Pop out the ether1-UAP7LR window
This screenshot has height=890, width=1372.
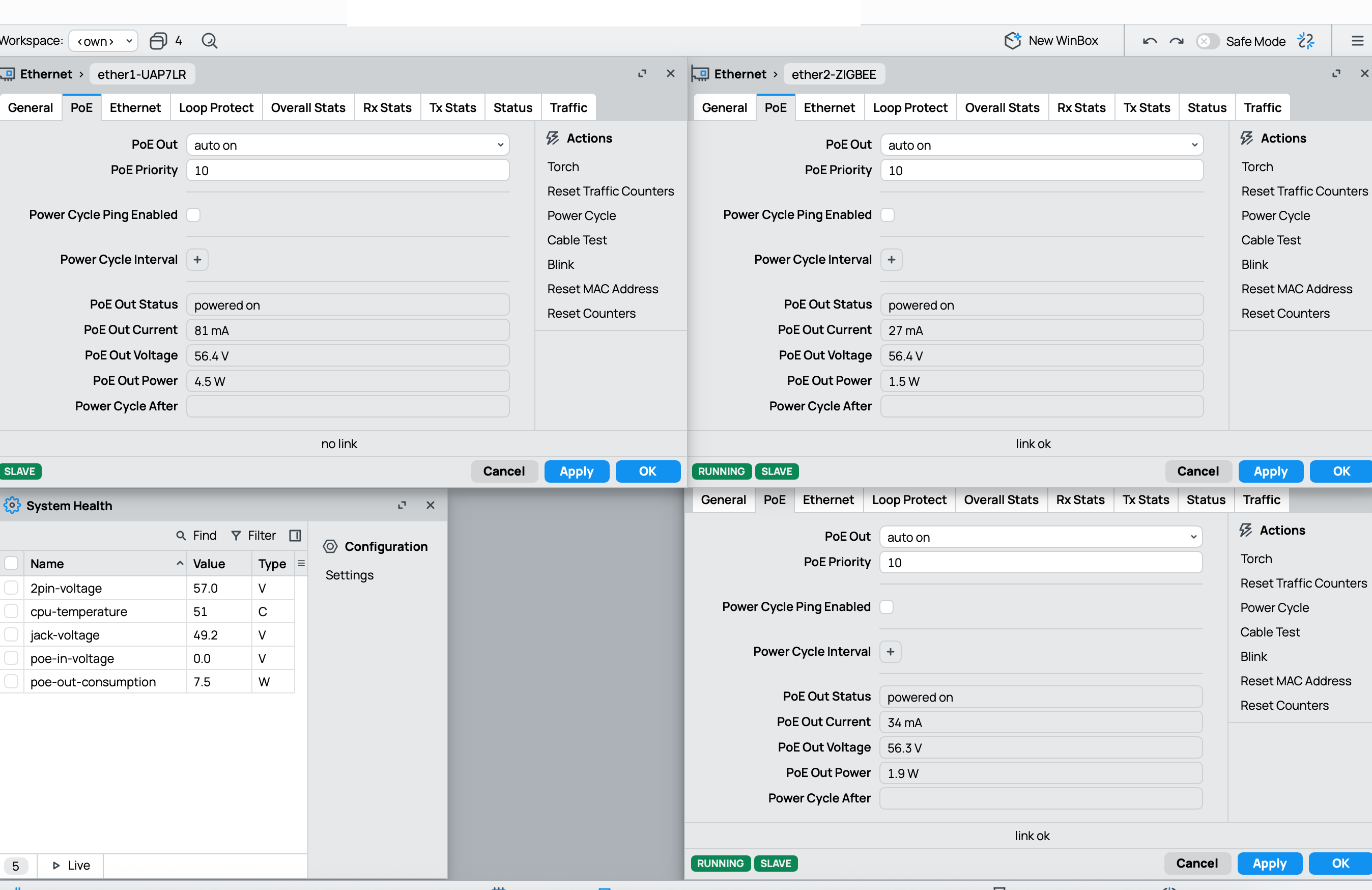pos(642,74)
